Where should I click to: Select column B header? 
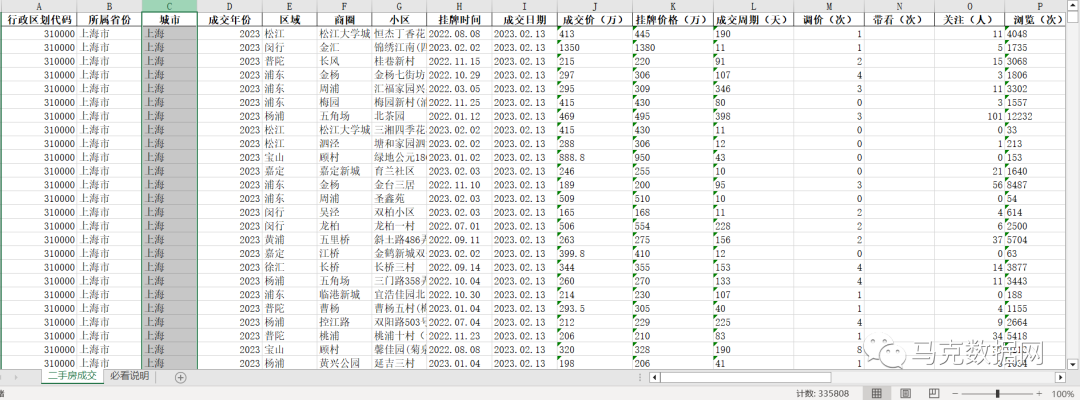pos(109,6)
